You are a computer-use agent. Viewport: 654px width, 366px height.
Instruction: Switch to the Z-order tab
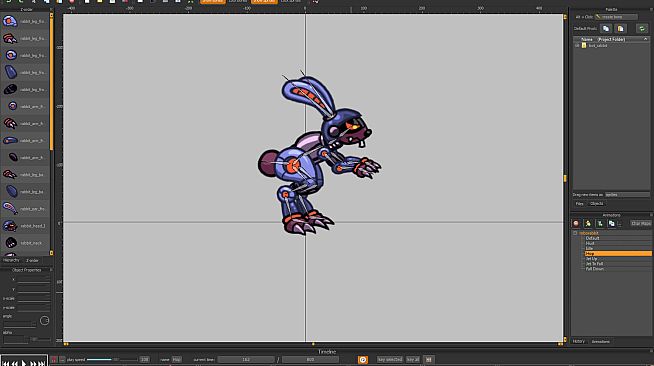[x=33, y=260]
